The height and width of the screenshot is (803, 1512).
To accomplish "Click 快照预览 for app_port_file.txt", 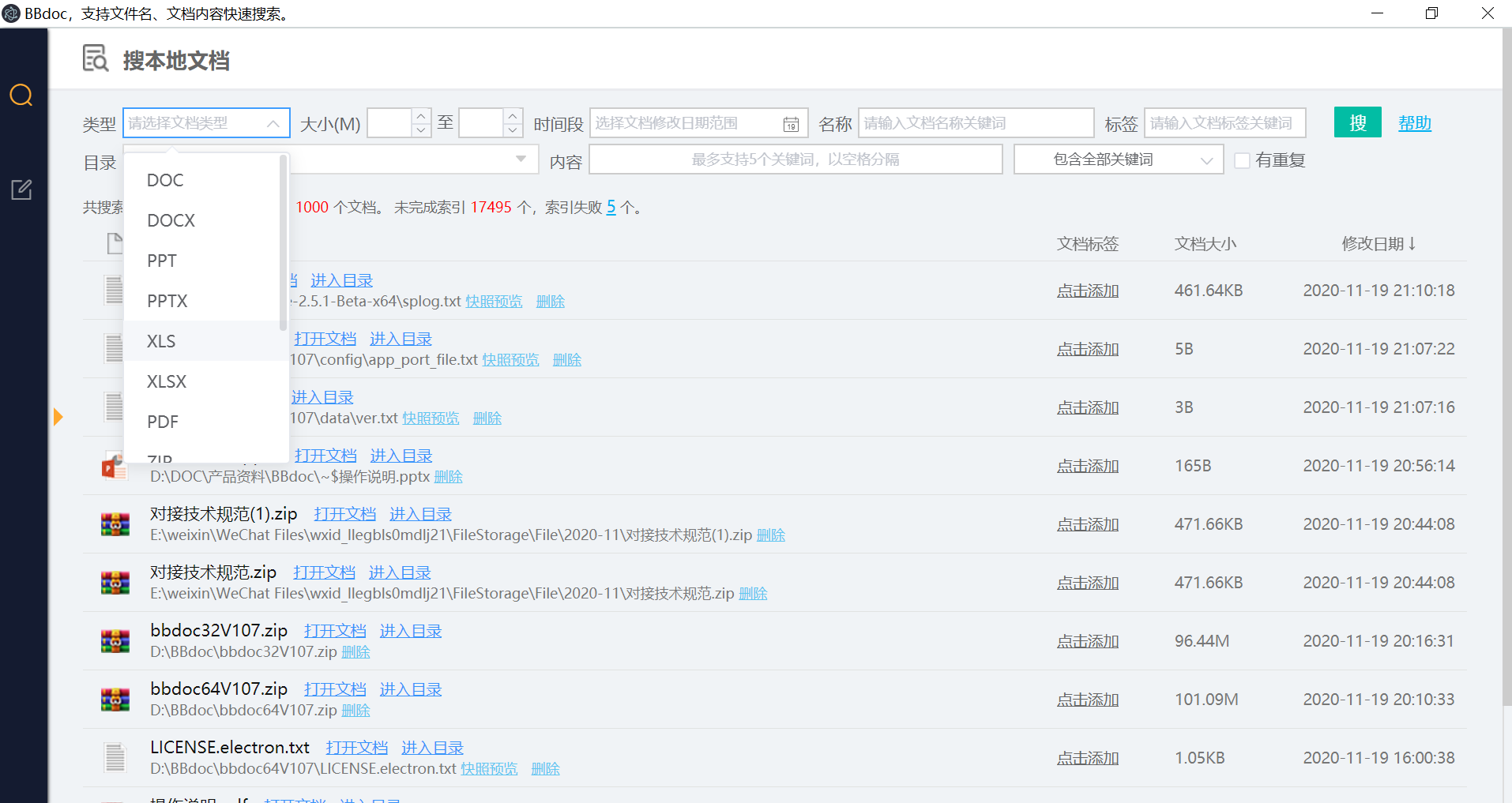I will [x=511, y=360].
